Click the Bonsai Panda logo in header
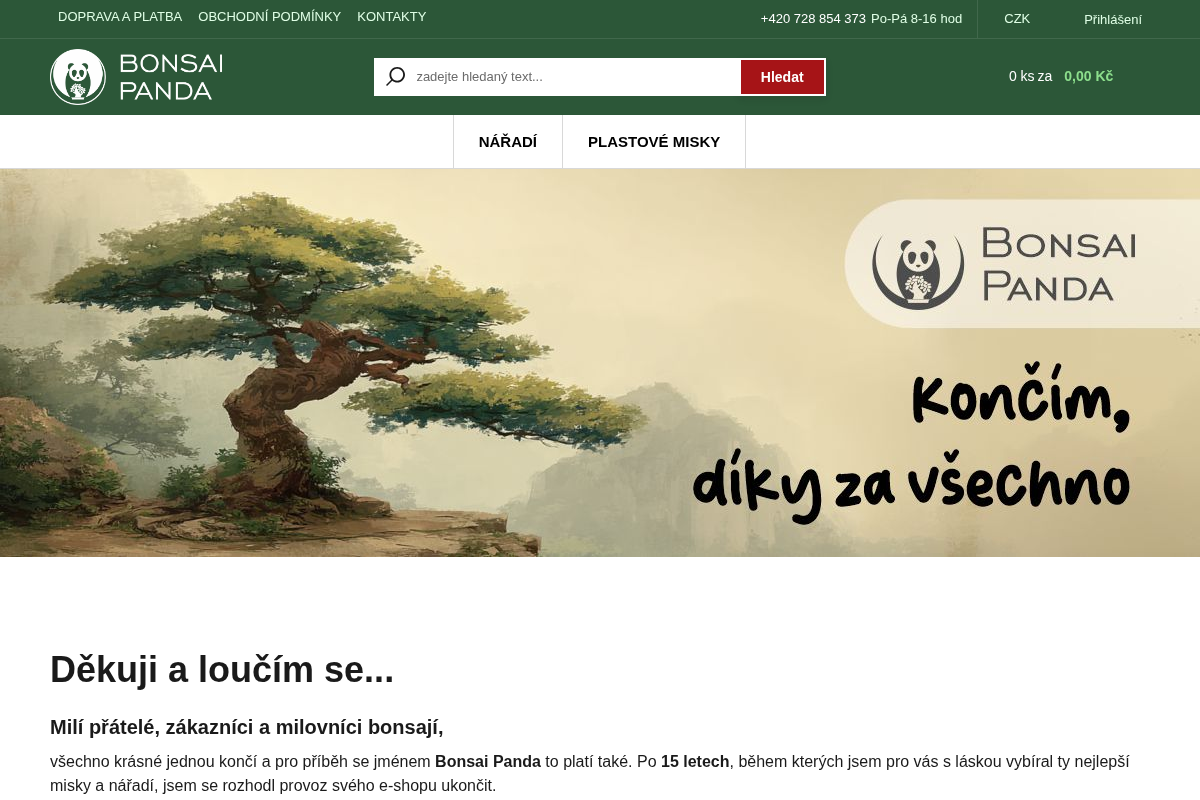 click(137, 77)
